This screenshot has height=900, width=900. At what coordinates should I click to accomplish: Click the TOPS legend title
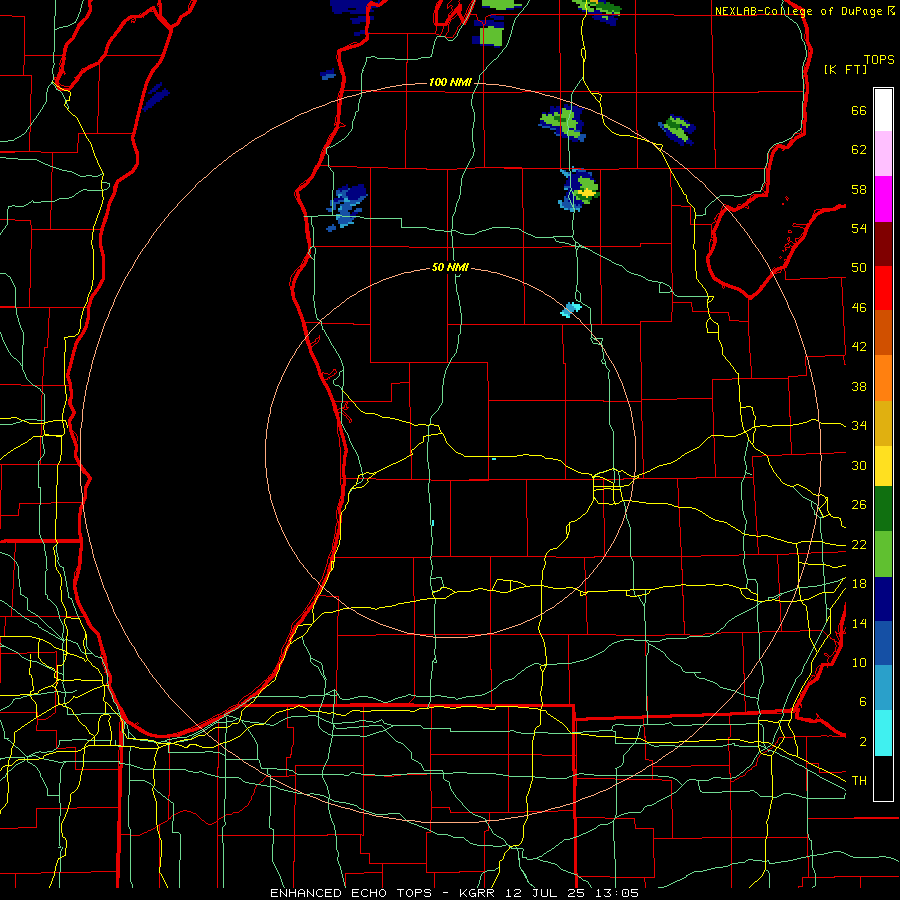click(x=879, y=59)
